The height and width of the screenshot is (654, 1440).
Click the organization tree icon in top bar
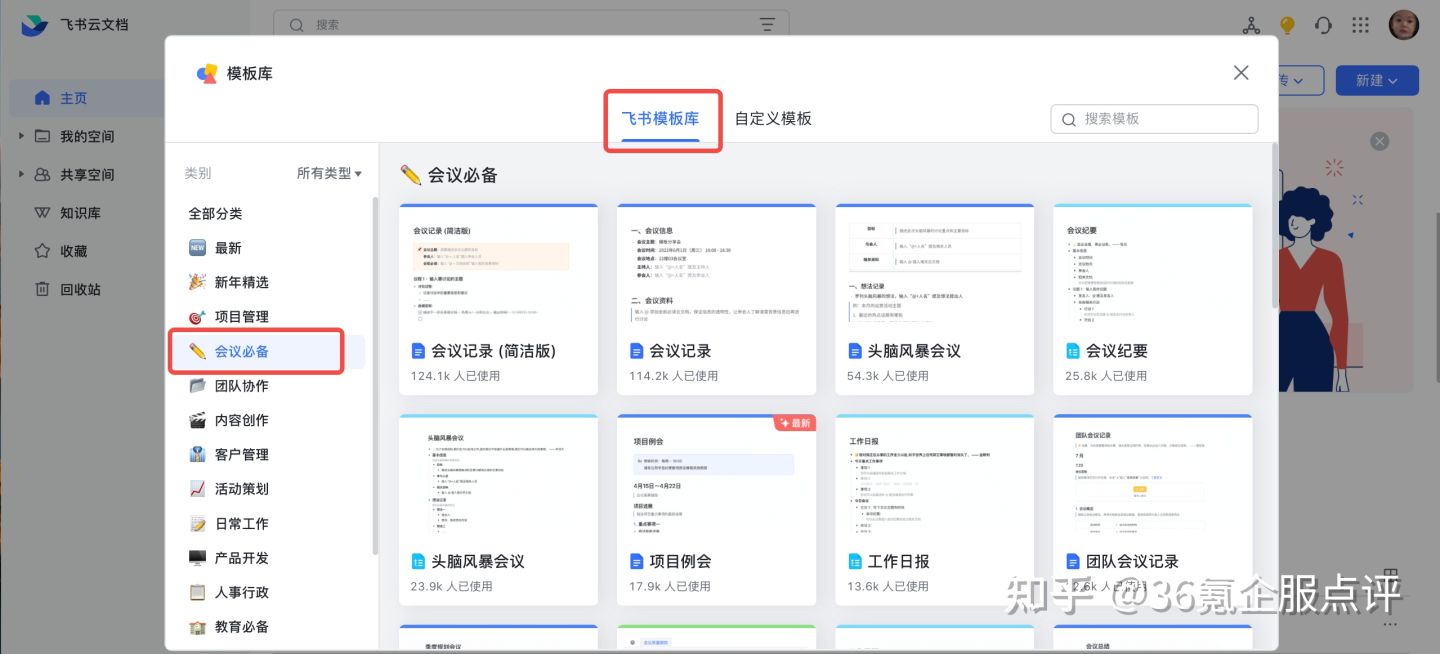(1251, 26)
